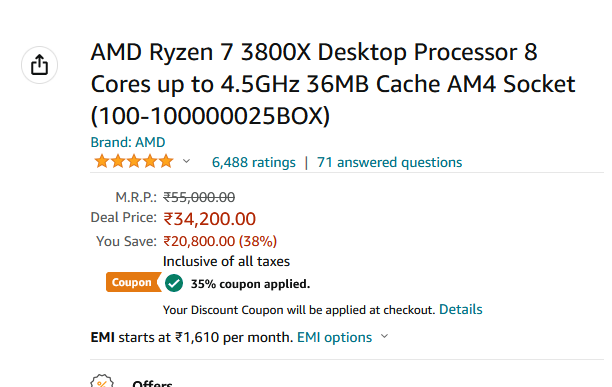
Task: Click the share icon button
Action: pos(39,65)
